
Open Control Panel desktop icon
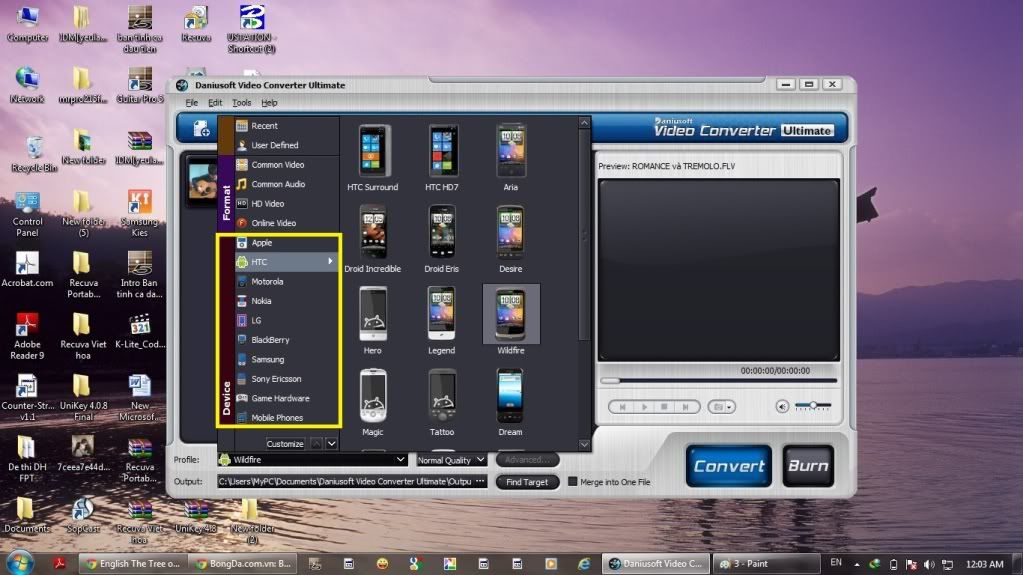pos(27,215)
